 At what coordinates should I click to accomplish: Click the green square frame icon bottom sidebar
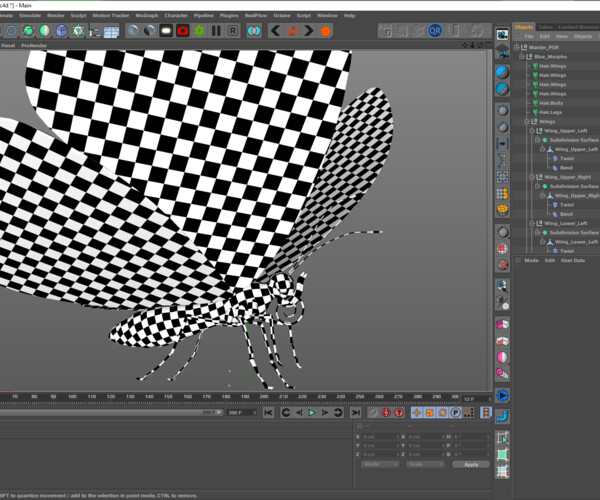pyautogui.click(x=502, y=455)
